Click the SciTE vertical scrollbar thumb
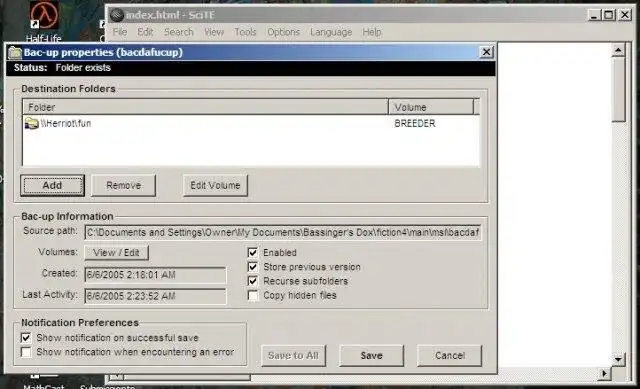Image resolution: width=640 pixels, height=389 pixels. 618,89
